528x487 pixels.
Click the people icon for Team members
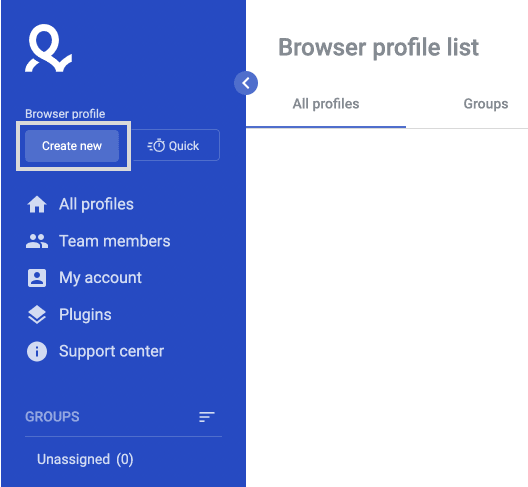click(37, 241)
